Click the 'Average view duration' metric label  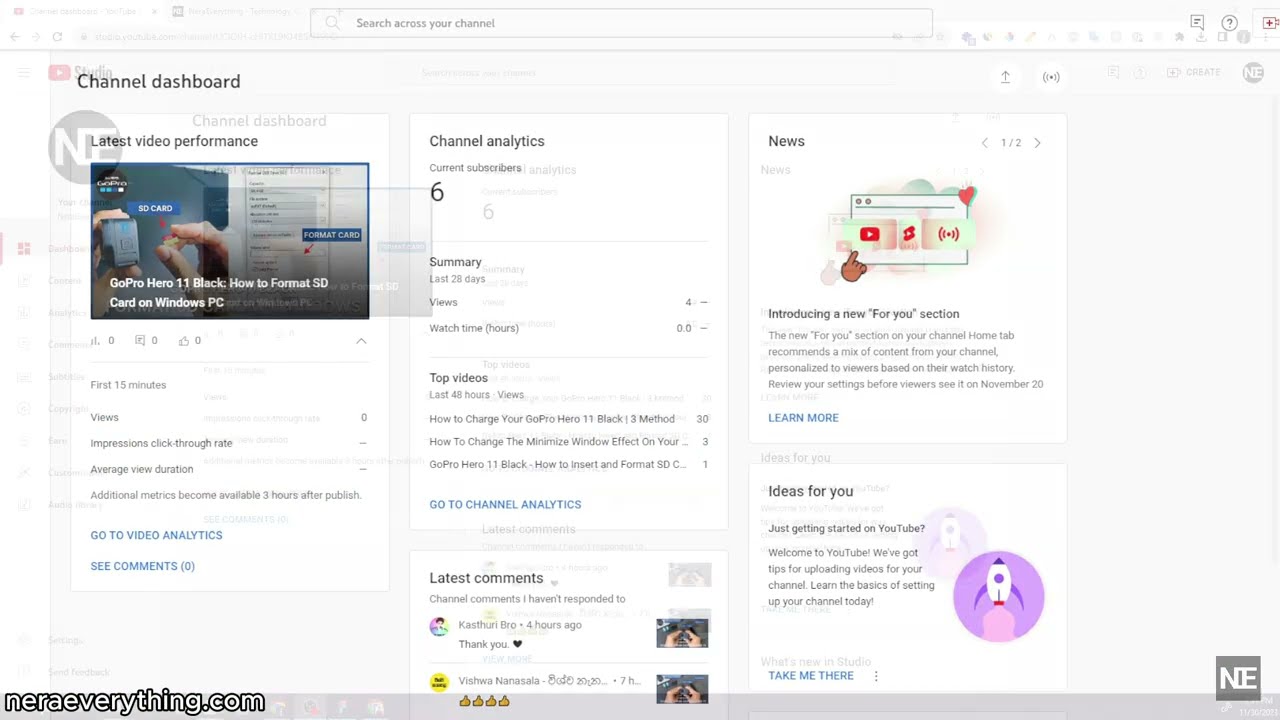pos(142,469)
